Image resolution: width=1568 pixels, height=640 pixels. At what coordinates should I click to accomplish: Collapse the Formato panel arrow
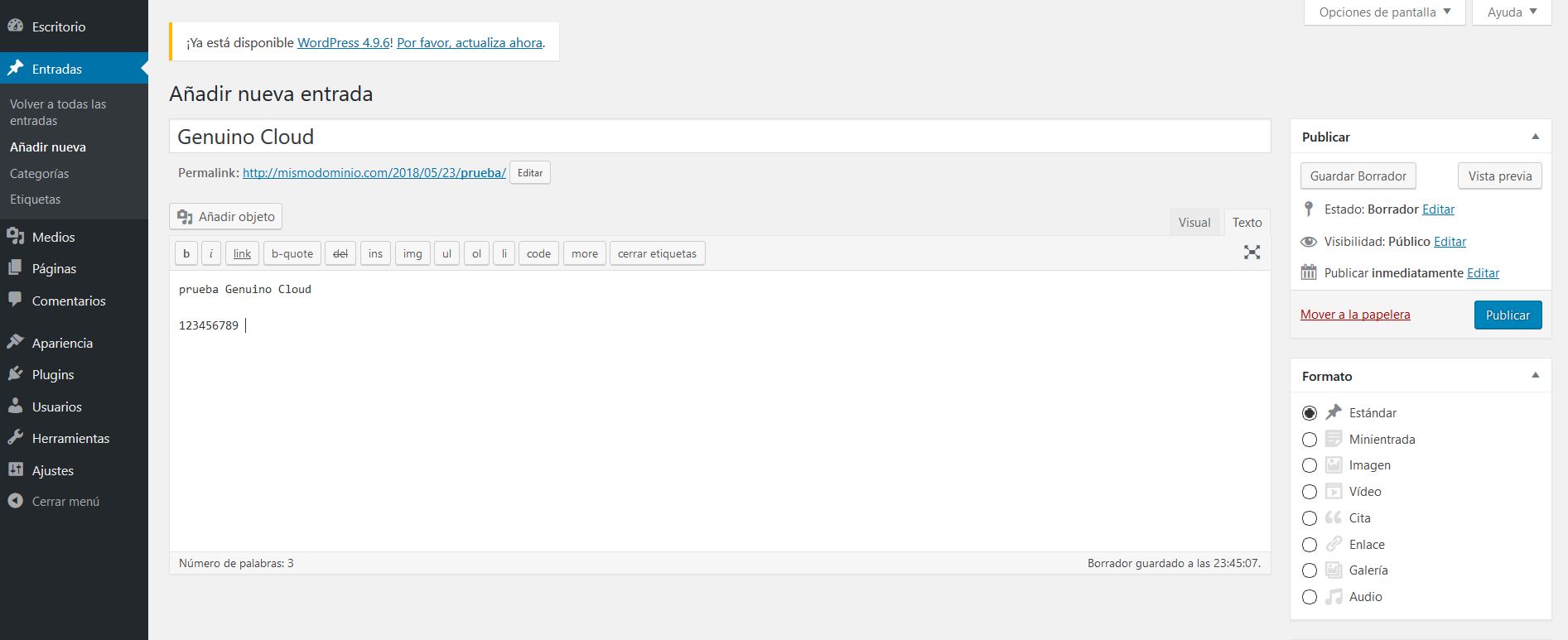1535,375
